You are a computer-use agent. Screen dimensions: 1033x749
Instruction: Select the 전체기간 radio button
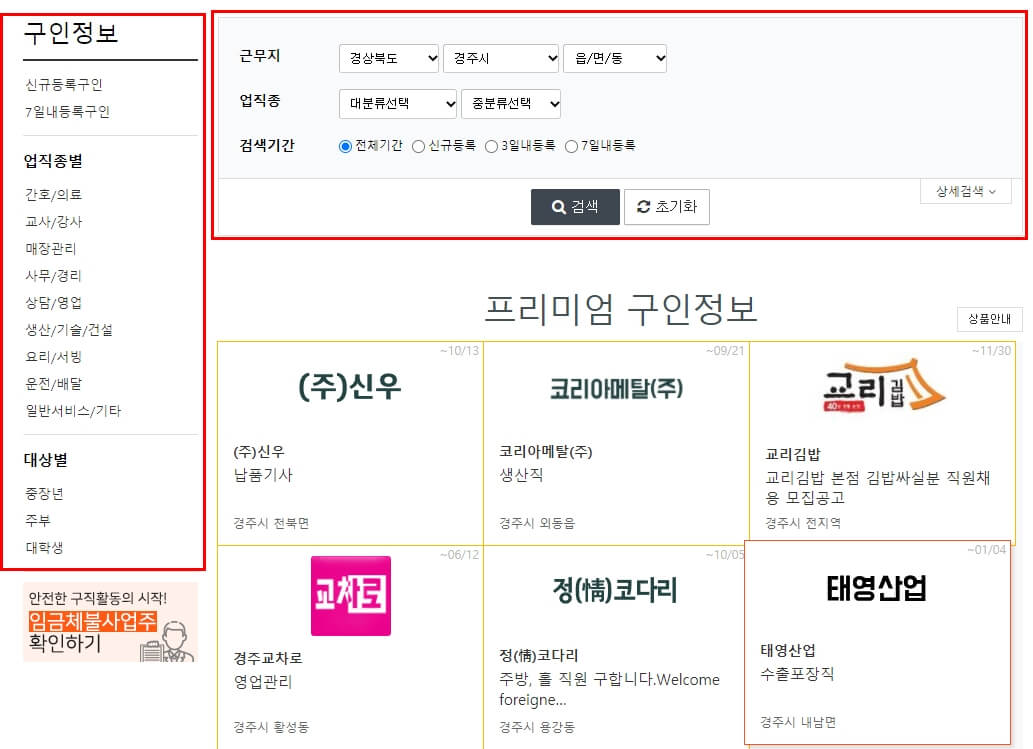click(x=343, y=145)
